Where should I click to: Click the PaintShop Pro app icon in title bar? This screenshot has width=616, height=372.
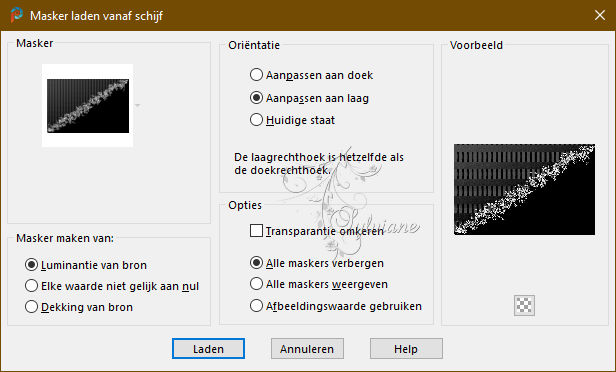coord(16,15)
